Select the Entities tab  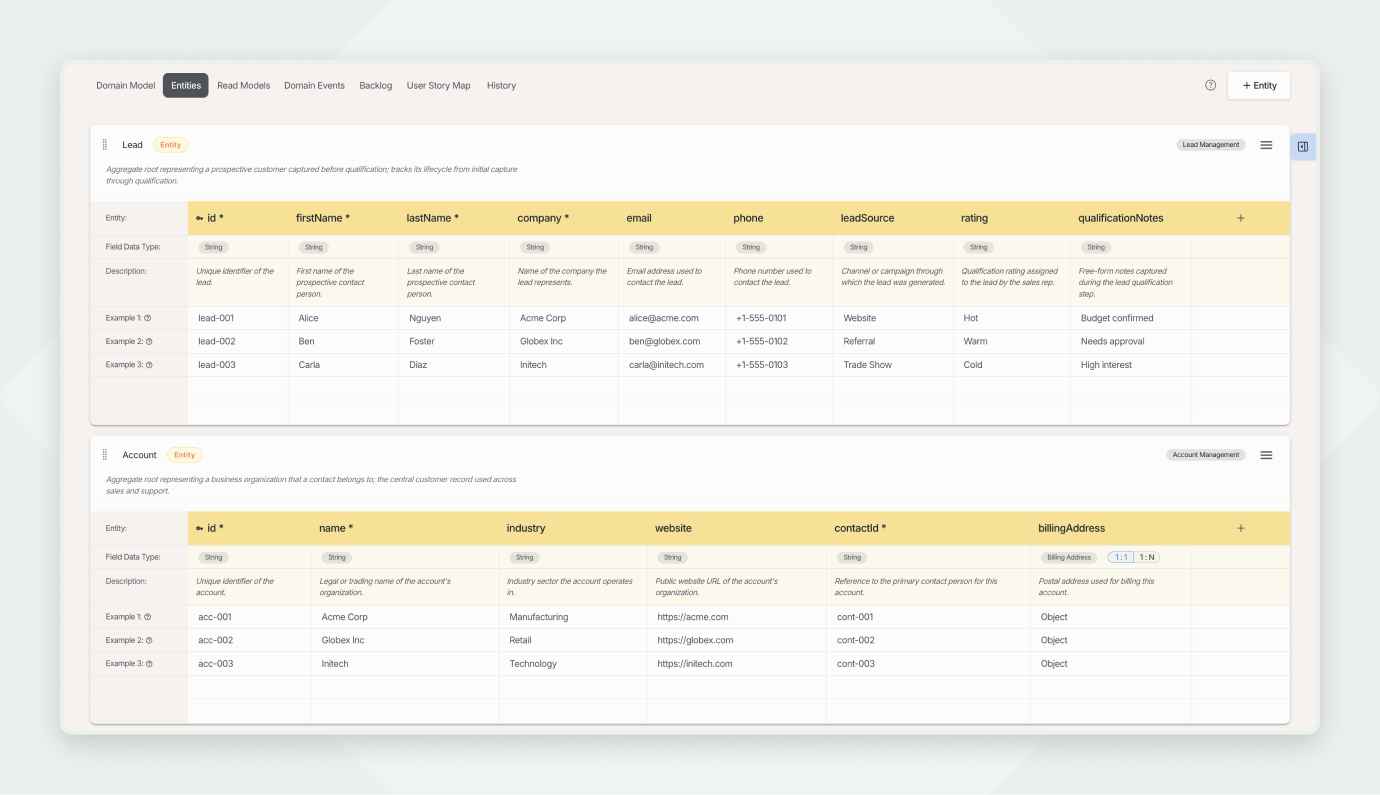[186, 86]
